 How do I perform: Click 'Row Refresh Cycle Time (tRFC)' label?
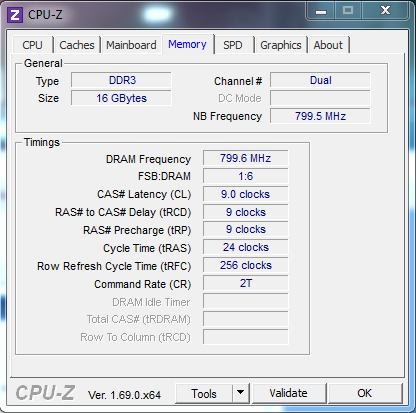pos(114,266)
